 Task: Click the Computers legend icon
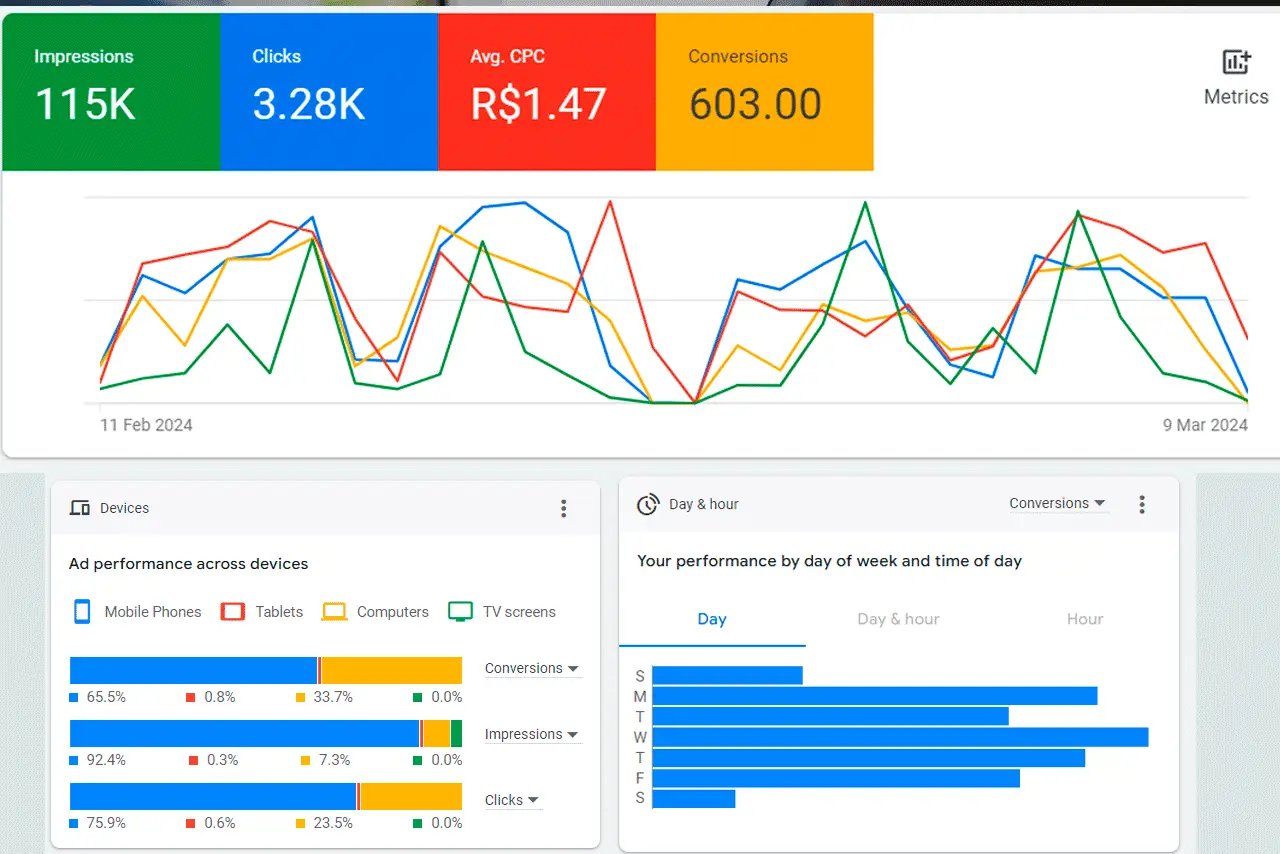pyautogui.click(x=334, y=611)
